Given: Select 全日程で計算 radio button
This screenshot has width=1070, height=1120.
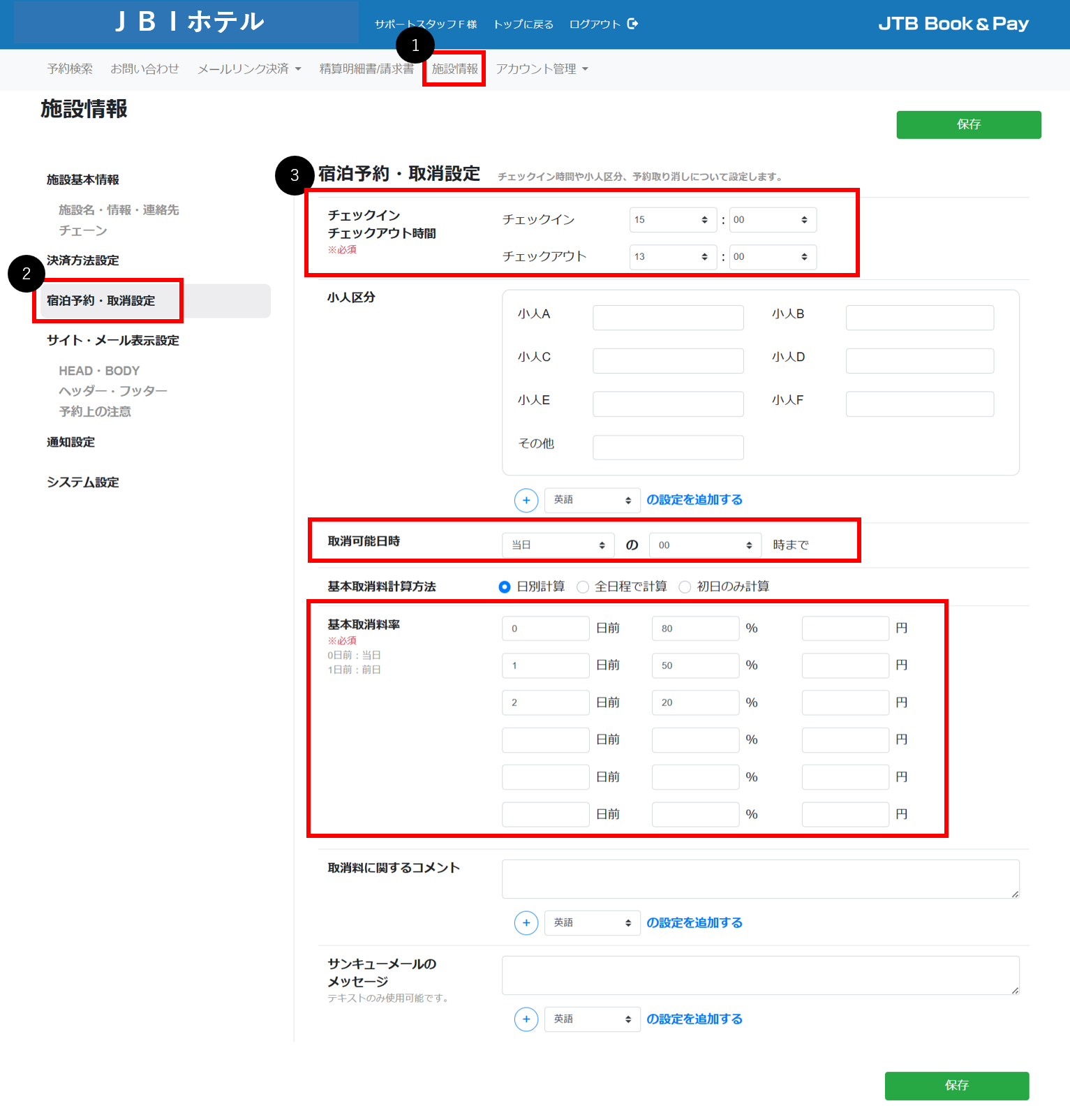Looking at the screenshot, I should [x=583, y=587].
